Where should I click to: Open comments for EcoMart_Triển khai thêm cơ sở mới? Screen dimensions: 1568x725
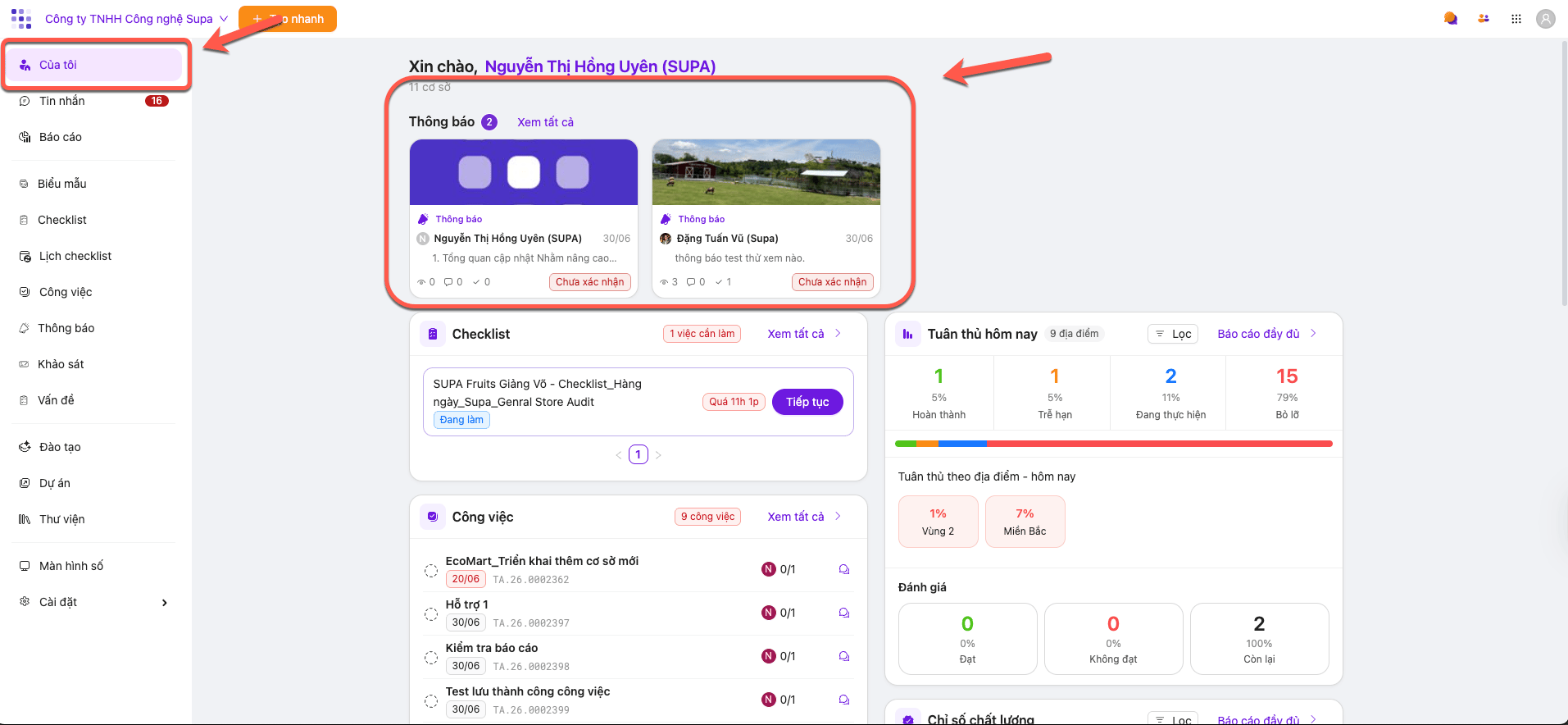coord(844,569)
